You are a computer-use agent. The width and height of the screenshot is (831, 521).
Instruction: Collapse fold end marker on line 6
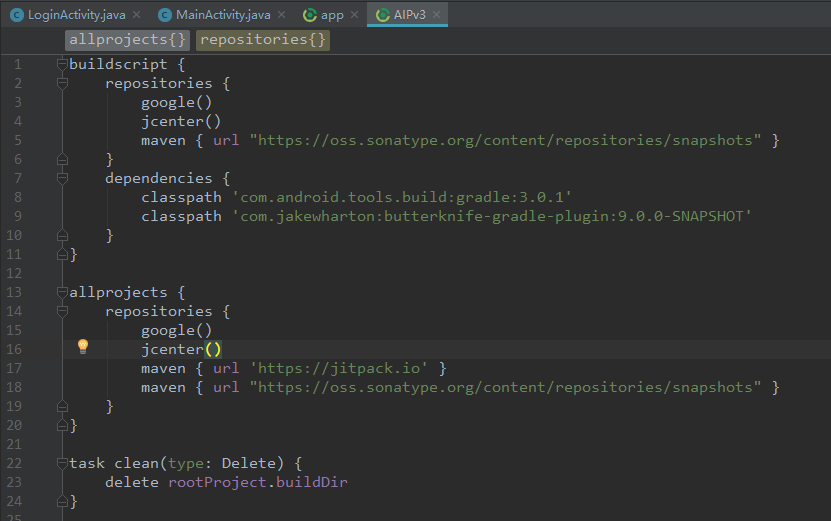click(x=62, y=159)
